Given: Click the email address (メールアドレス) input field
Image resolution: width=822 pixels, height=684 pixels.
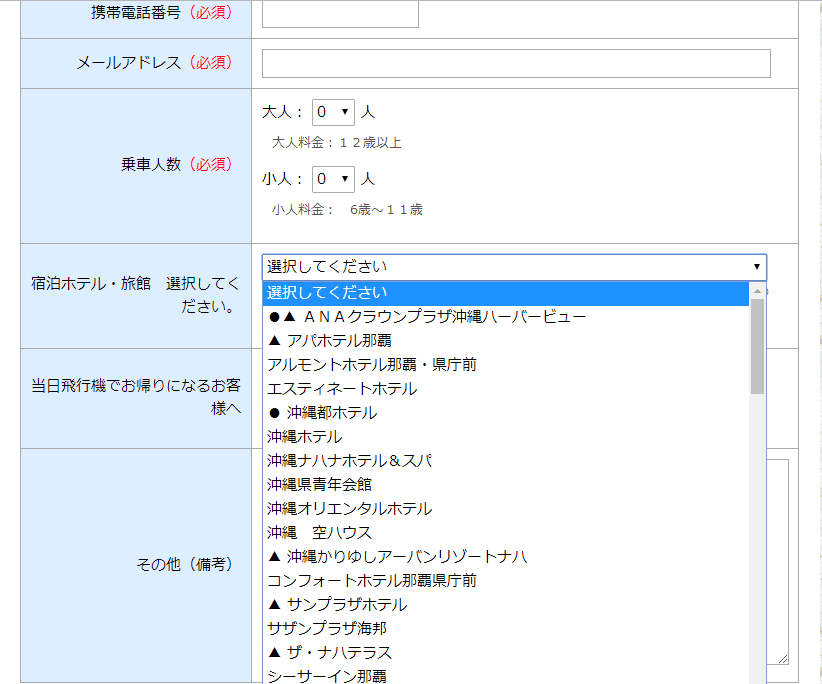Looking at the screenshot, I should [516, 63].
